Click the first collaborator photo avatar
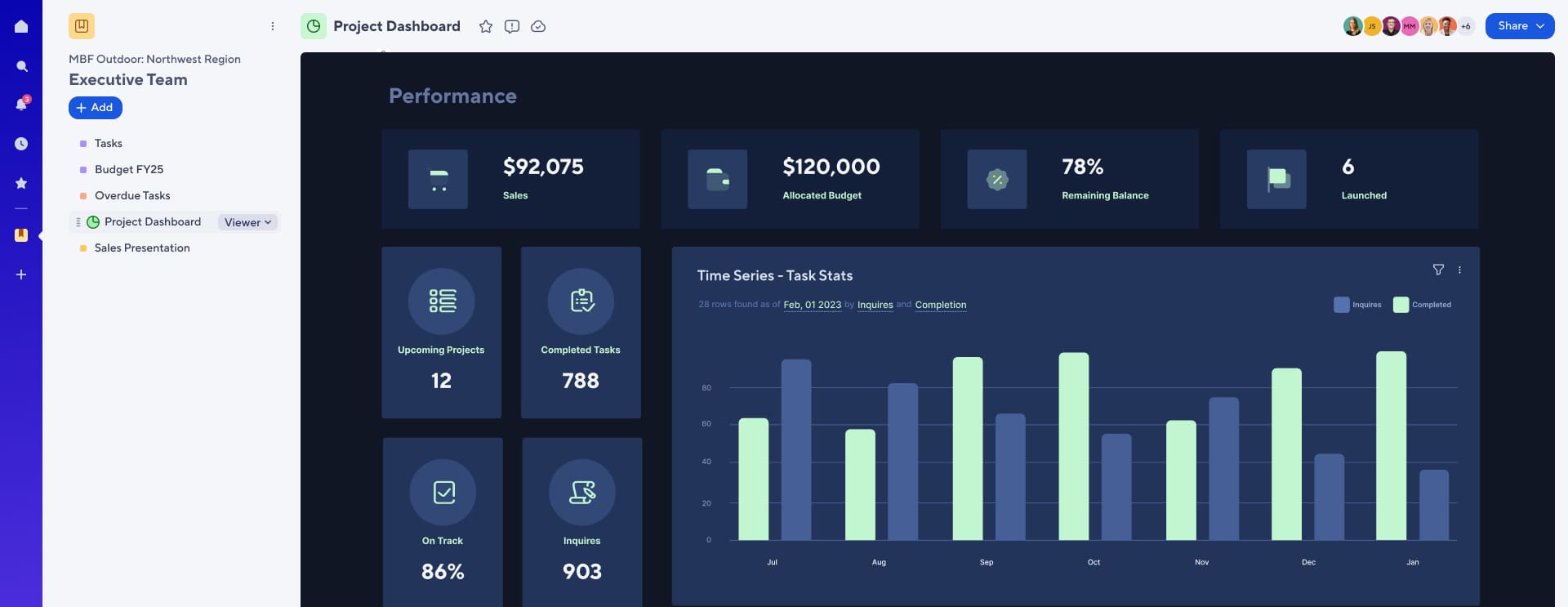 pyautogui.click(x=1353, y=26)
